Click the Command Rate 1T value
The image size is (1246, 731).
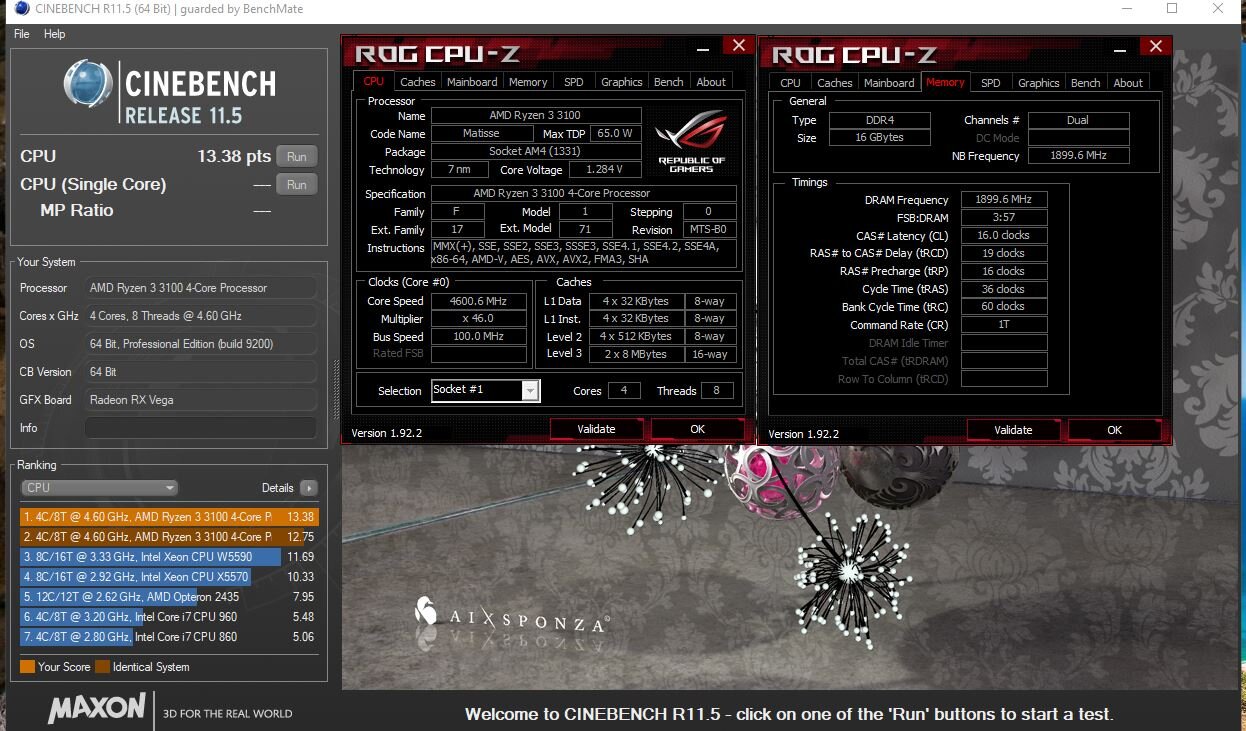tap(1004, 325)
